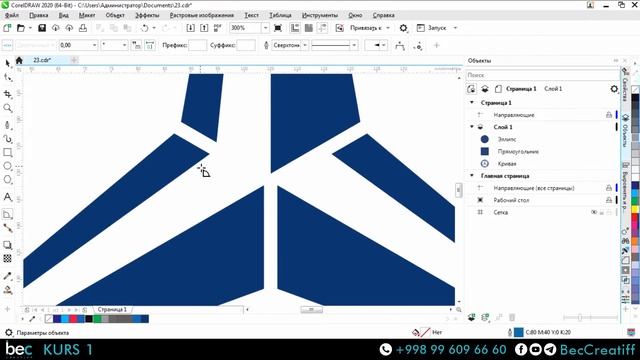640x360 pixels.
Task: Open the Запуск dropdown
Action: pos(455,28)
